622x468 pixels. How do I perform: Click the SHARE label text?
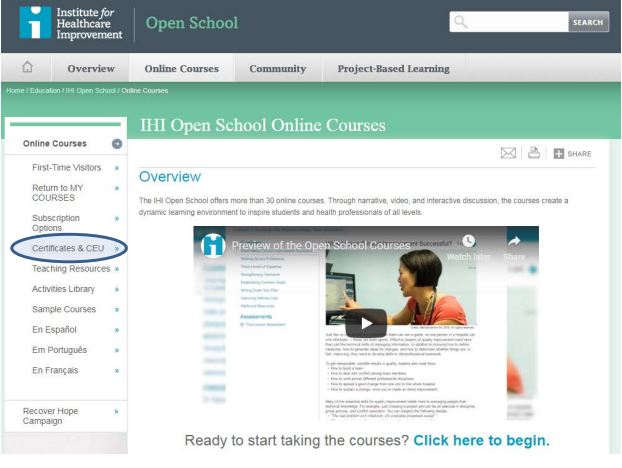[579, 154]
